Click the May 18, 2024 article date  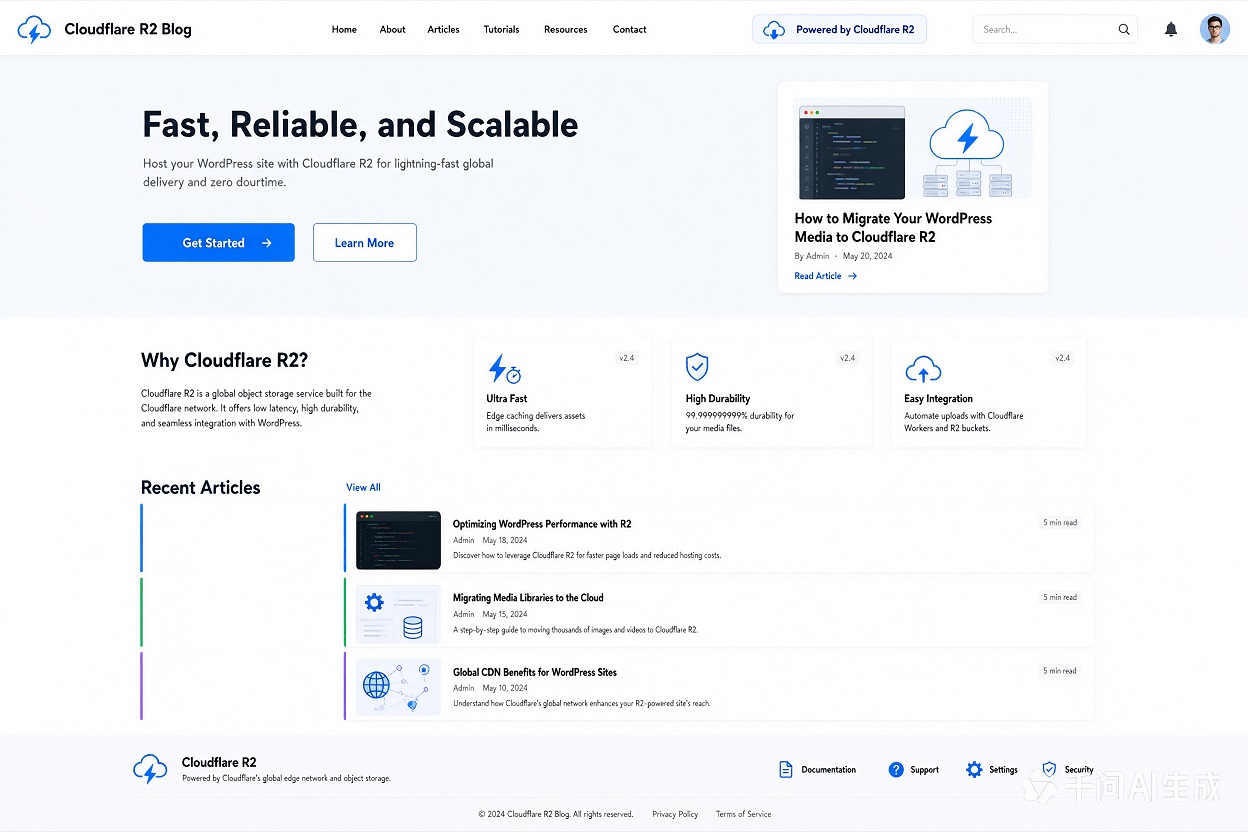(x=505, y=540)
